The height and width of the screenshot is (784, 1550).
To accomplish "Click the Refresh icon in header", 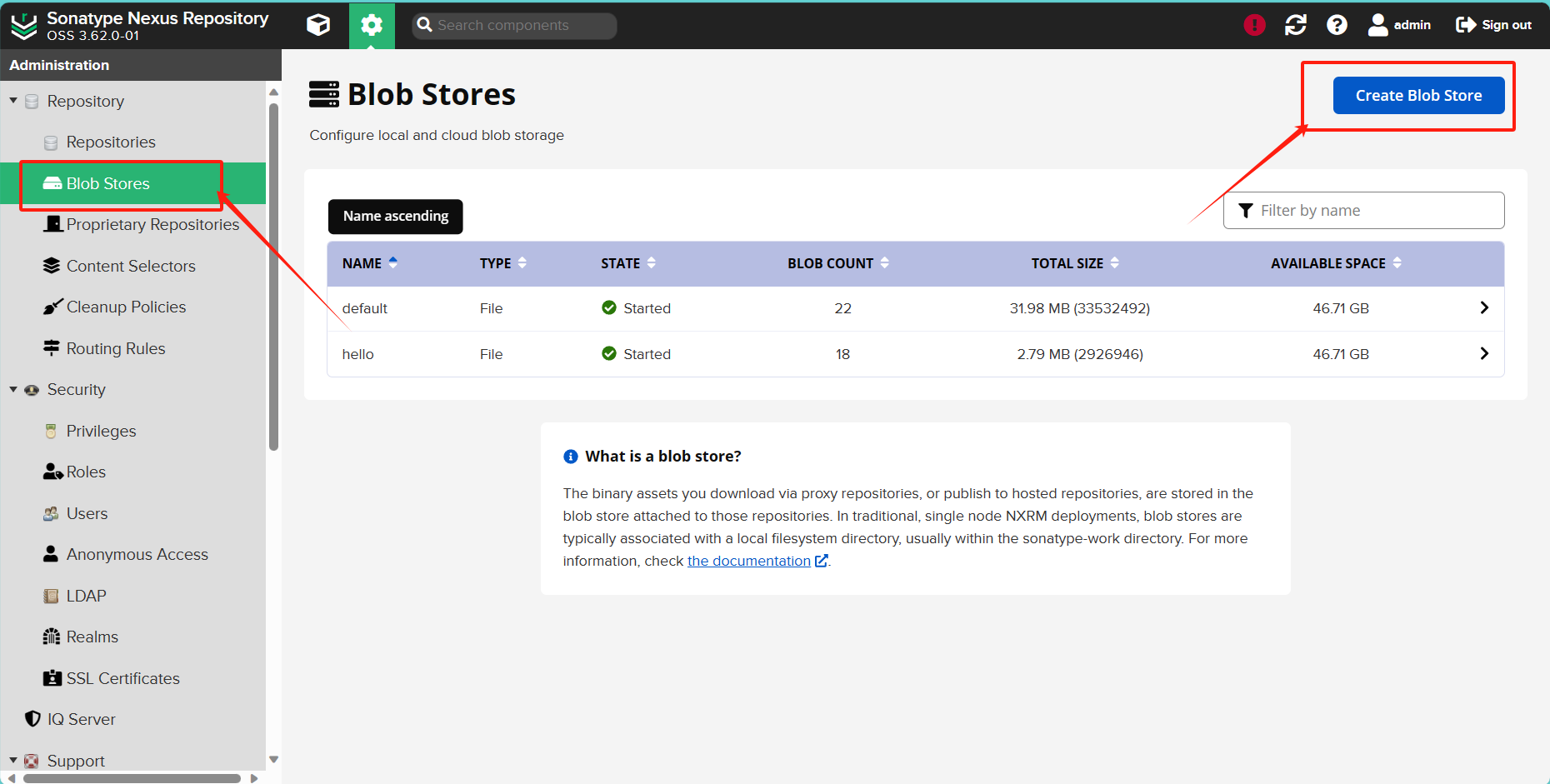I will click(x=1296, y=25).
